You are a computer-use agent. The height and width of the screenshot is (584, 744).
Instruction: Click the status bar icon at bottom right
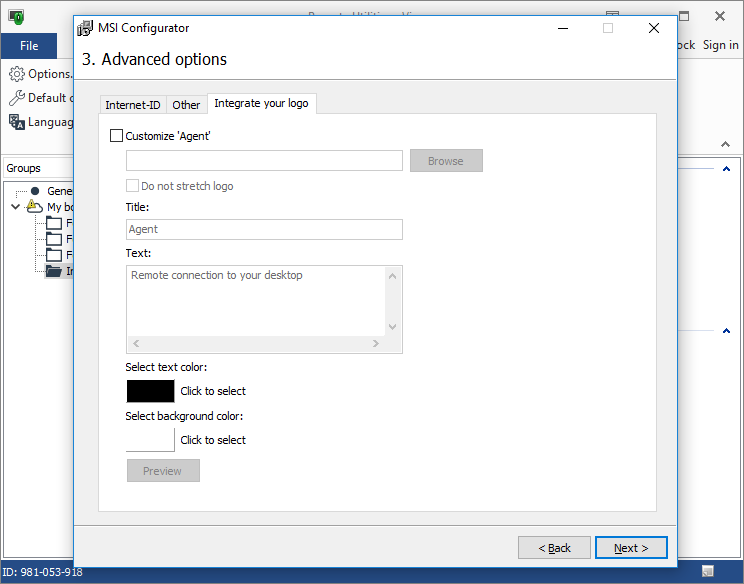pyautogui.click(x=707, y=571)
